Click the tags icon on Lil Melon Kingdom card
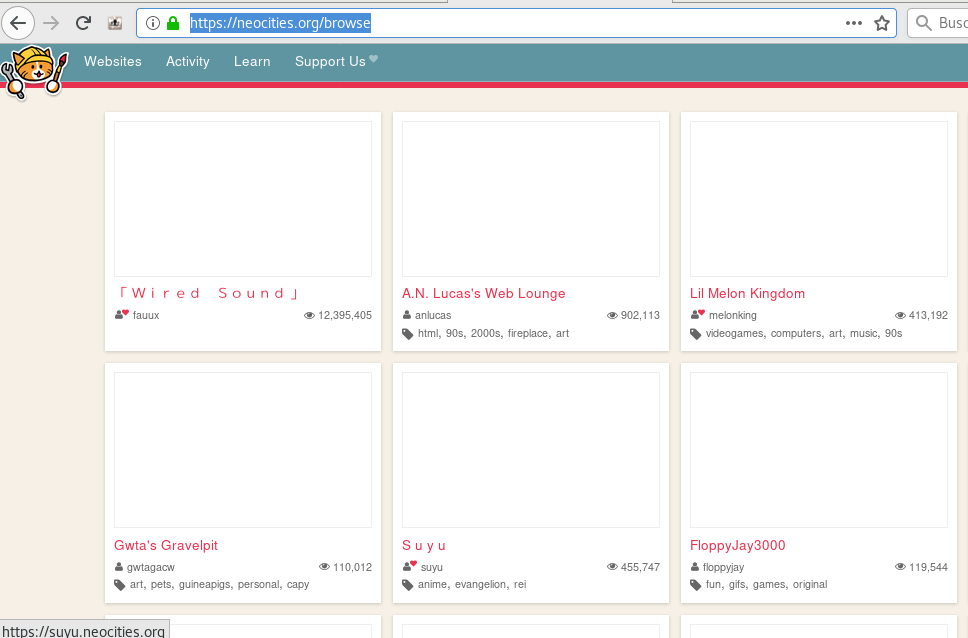 [x=695, y=333]
